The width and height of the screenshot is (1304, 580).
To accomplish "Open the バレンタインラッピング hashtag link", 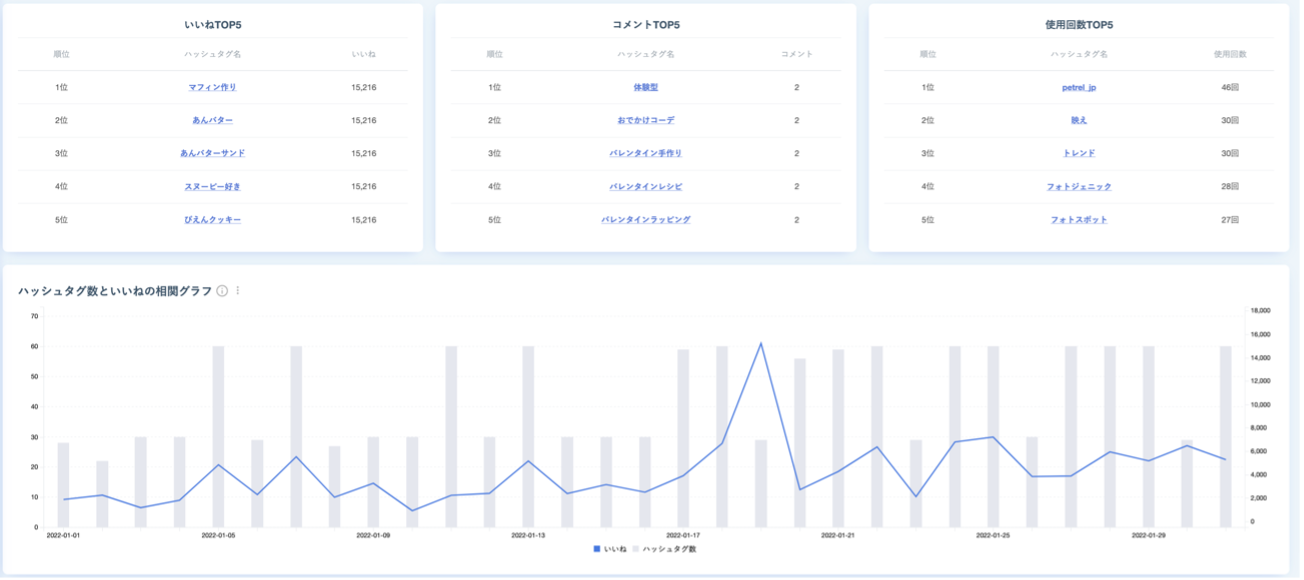I will pos(646,219).
